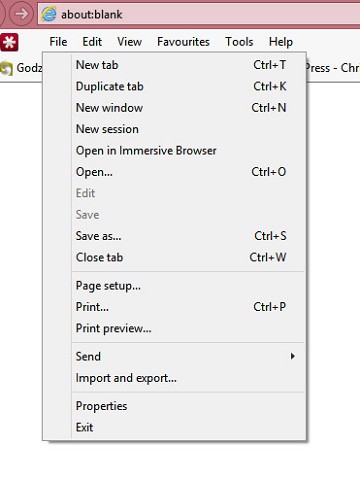Screen dimensions: 360x480
Task: Click the Internet Explorer page icon in address bar
Action: [49, 14]
